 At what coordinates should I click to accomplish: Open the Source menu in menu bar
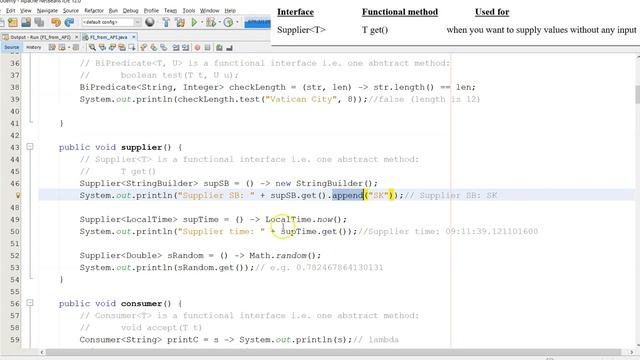click(71, 10)
